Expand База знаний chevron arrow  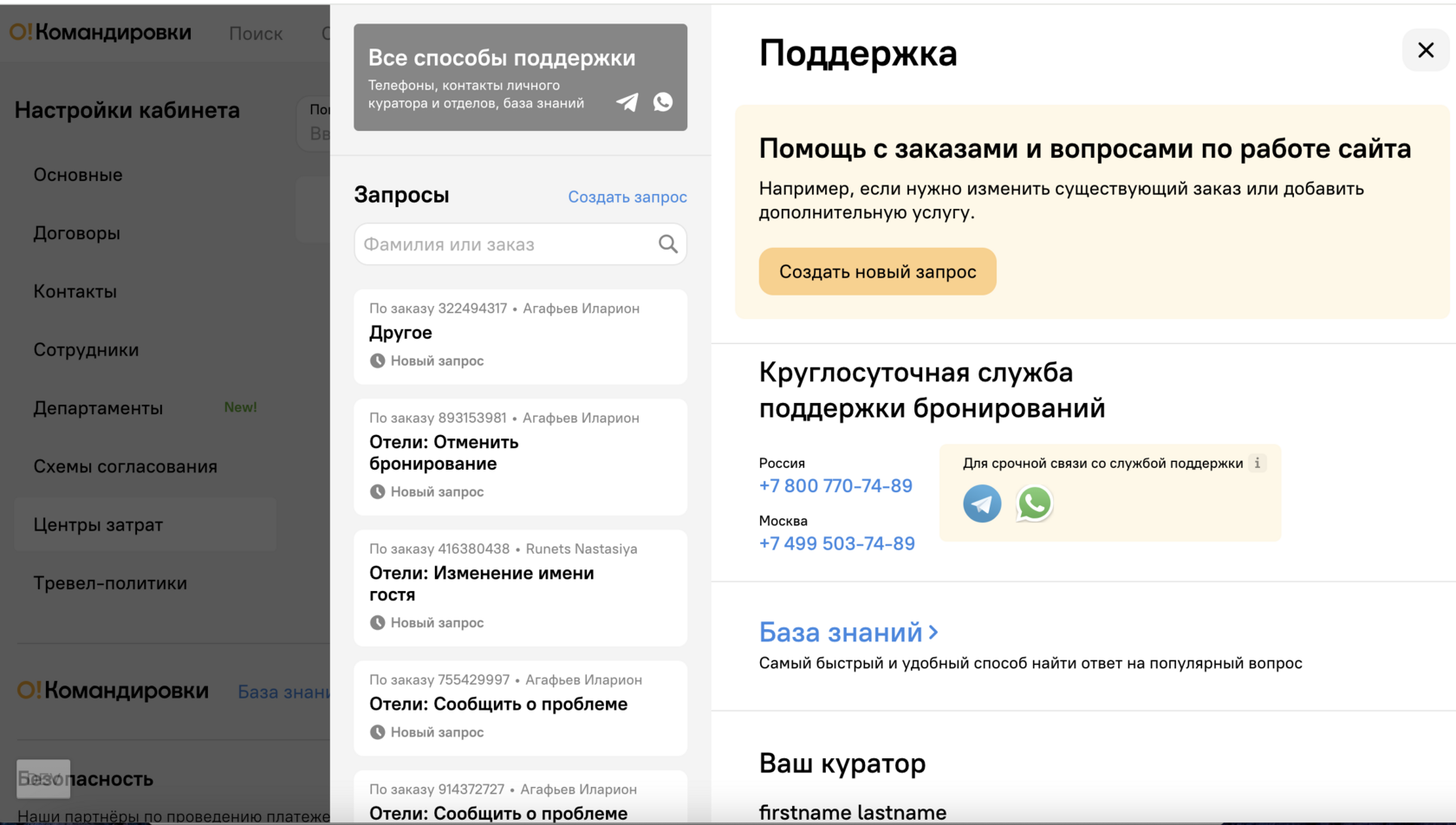933,633
